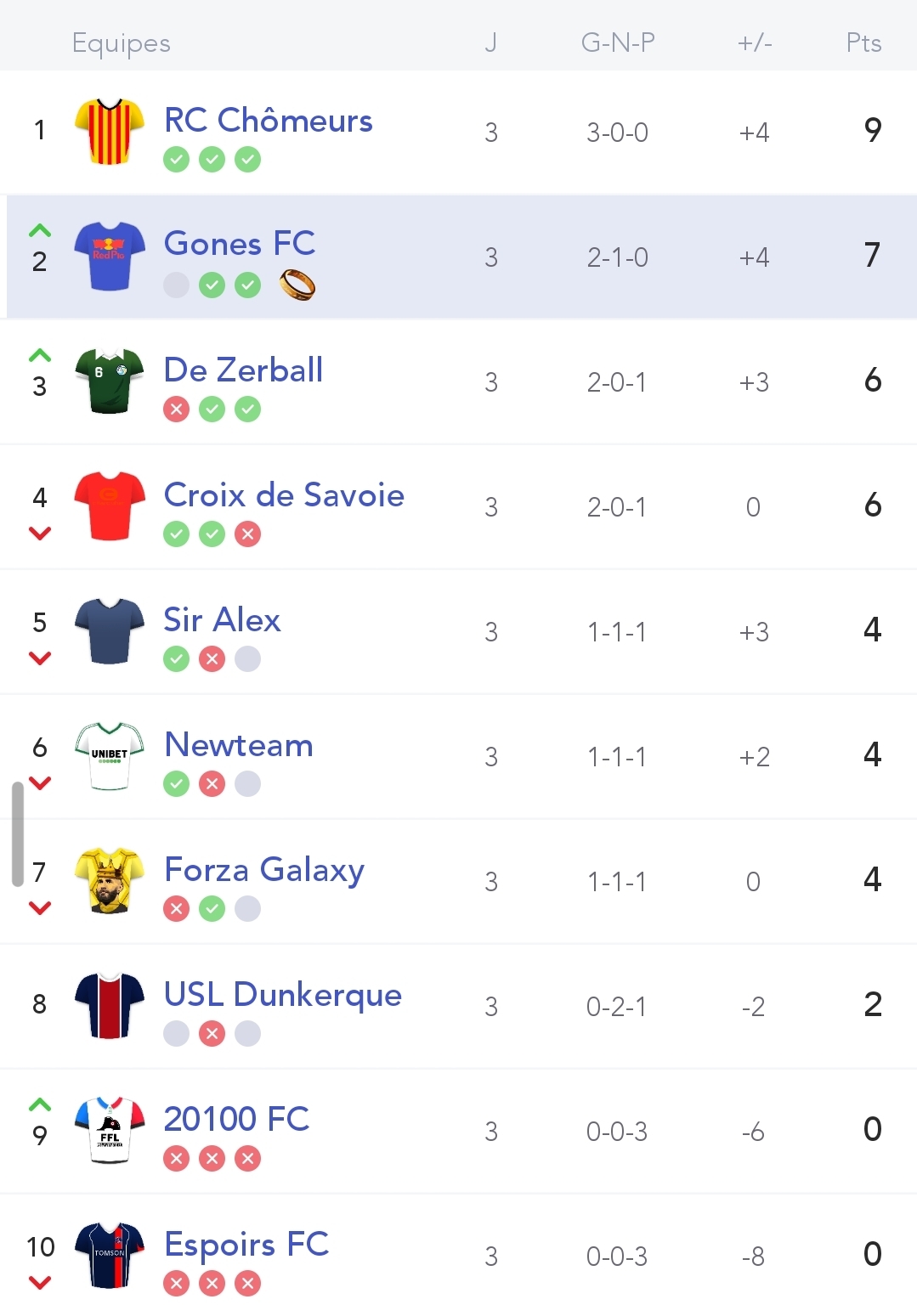The width and height of the screenshot is (917, 1316).
Task: Click red down arrow below rank 10
Action: [x=40, y=1282]
